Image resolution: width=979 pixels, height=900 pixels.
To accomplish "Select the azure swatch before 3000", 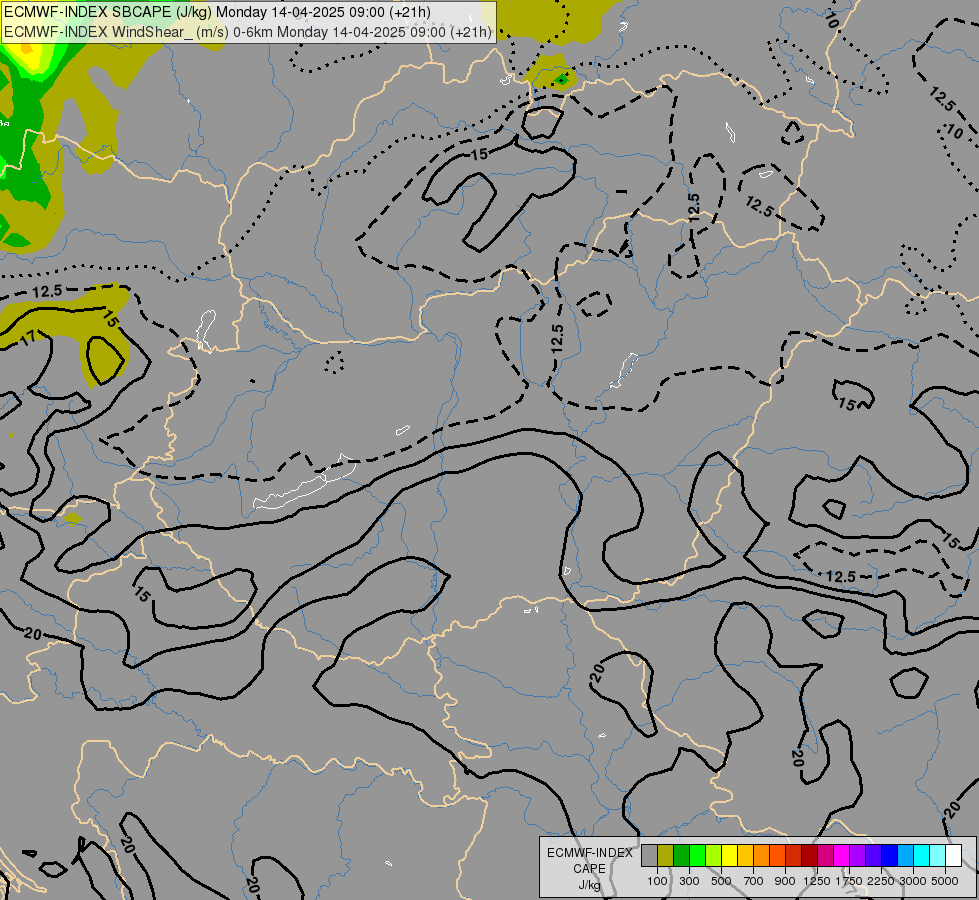I will click(x=905, y=856).
